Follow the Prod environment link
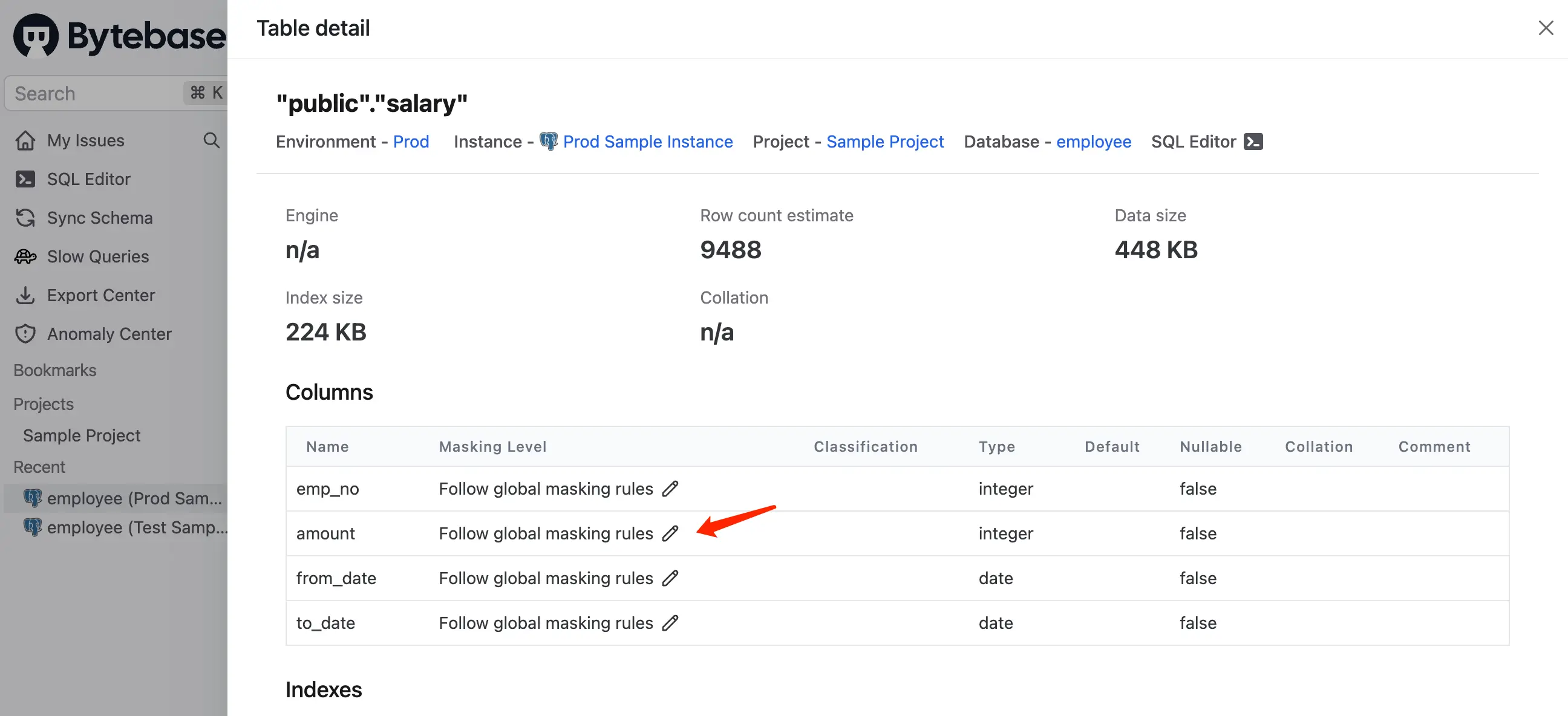The height and width of the screenshot is (716, 1568). point(411,142)
